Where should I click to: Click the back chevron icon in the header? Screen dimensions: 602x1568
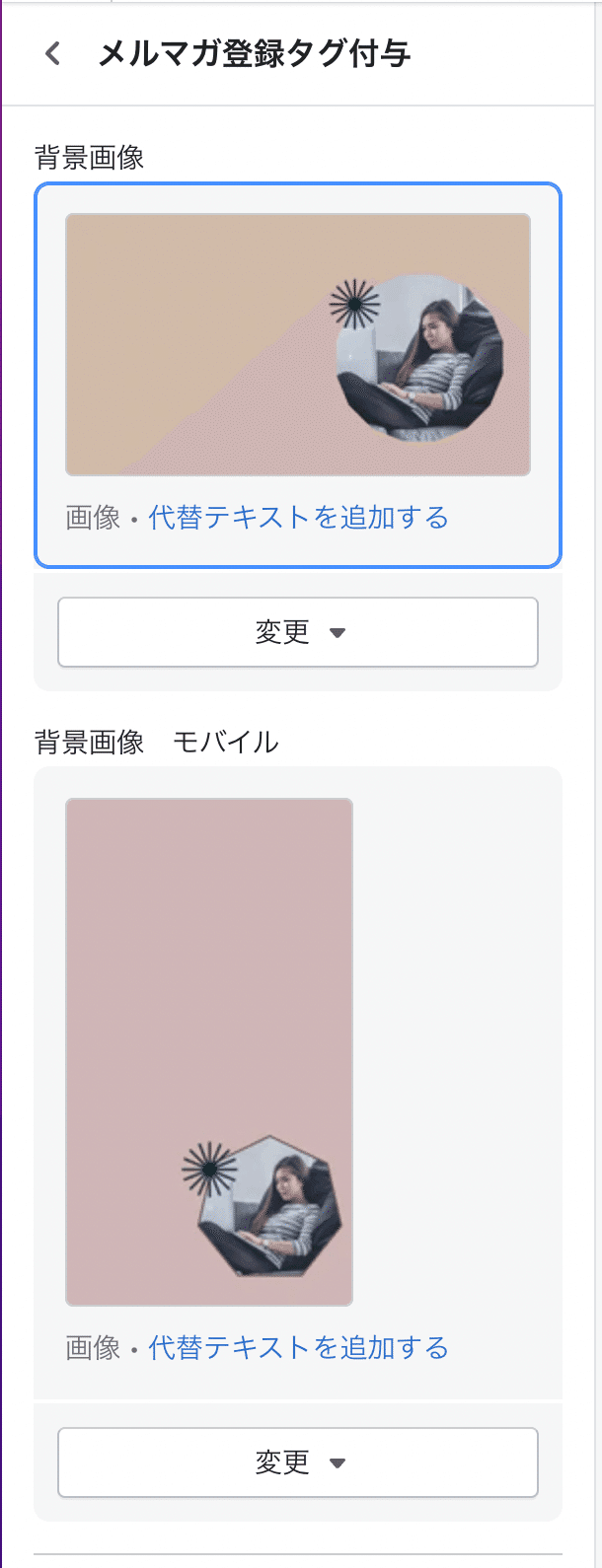(x=51, y=52)
